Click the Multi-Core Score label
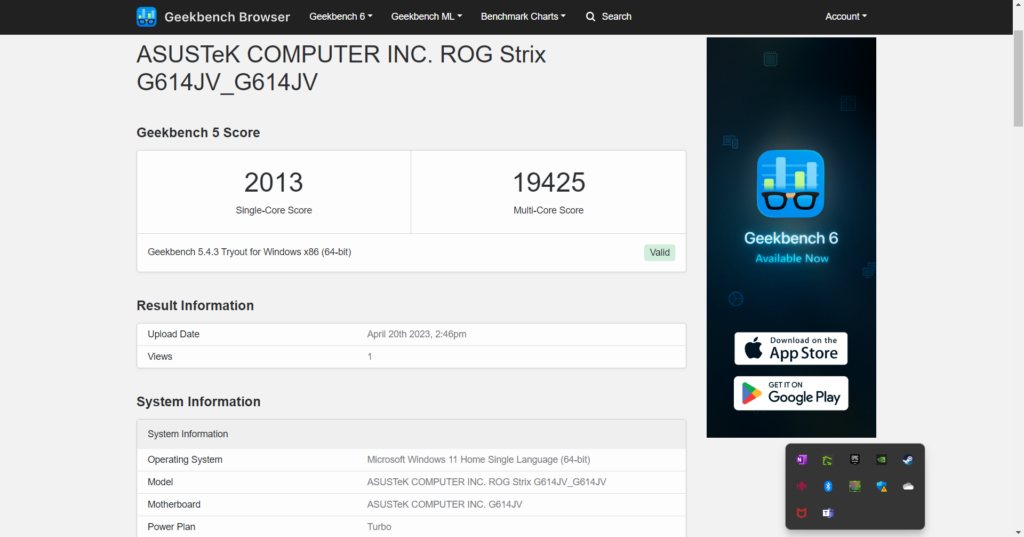 [x=549, y=210]
